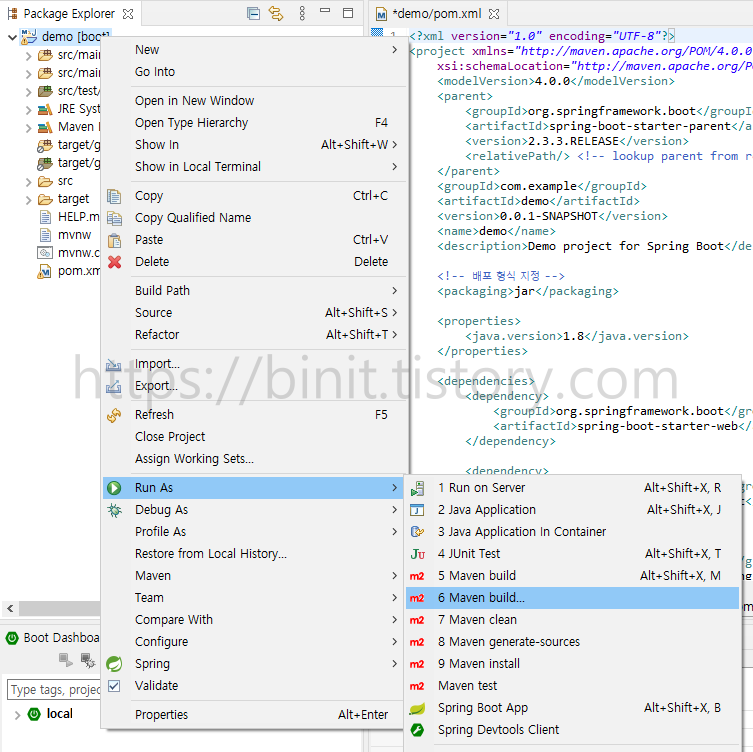The image size is (753, 752).
Task: Choose Open Type Hierarchy
Action: (254, 123)
